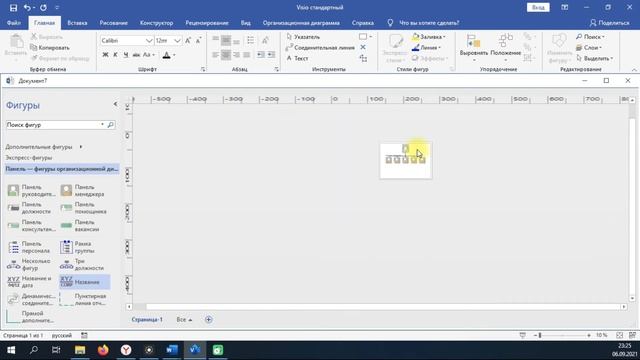Select Панель вакансии shape
This screenshot has width=640, height=360.
click(80, 226)
